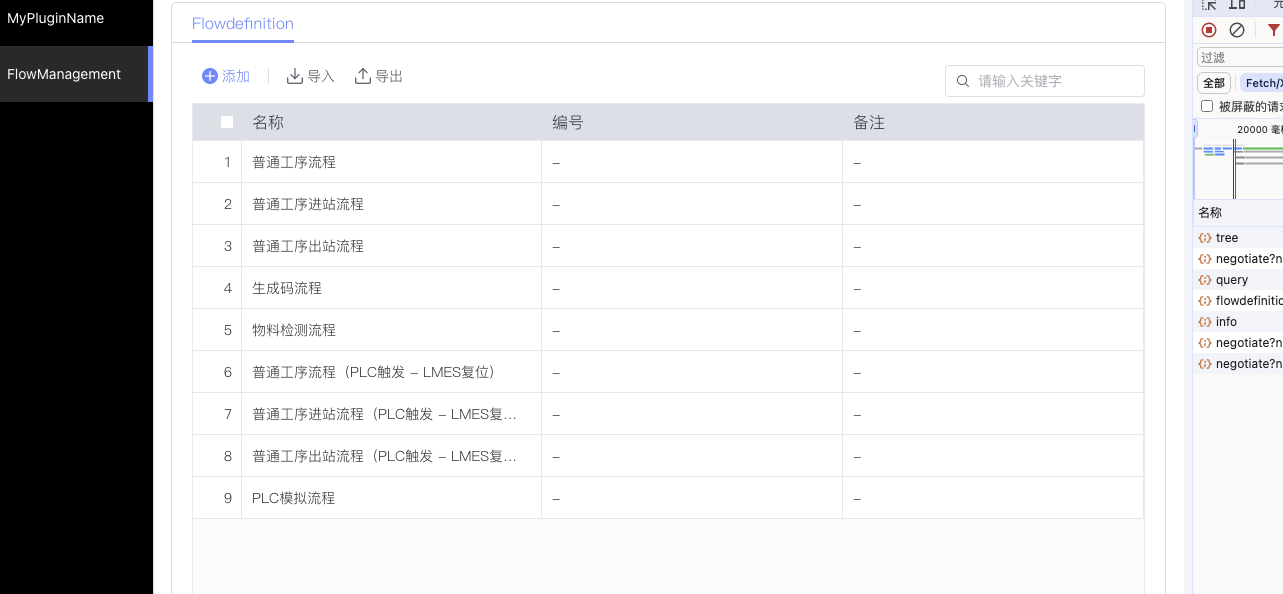1283x594 pixels.
Task: Click the 请输入关键字 search input field
Action: (x=1055, y=81)
